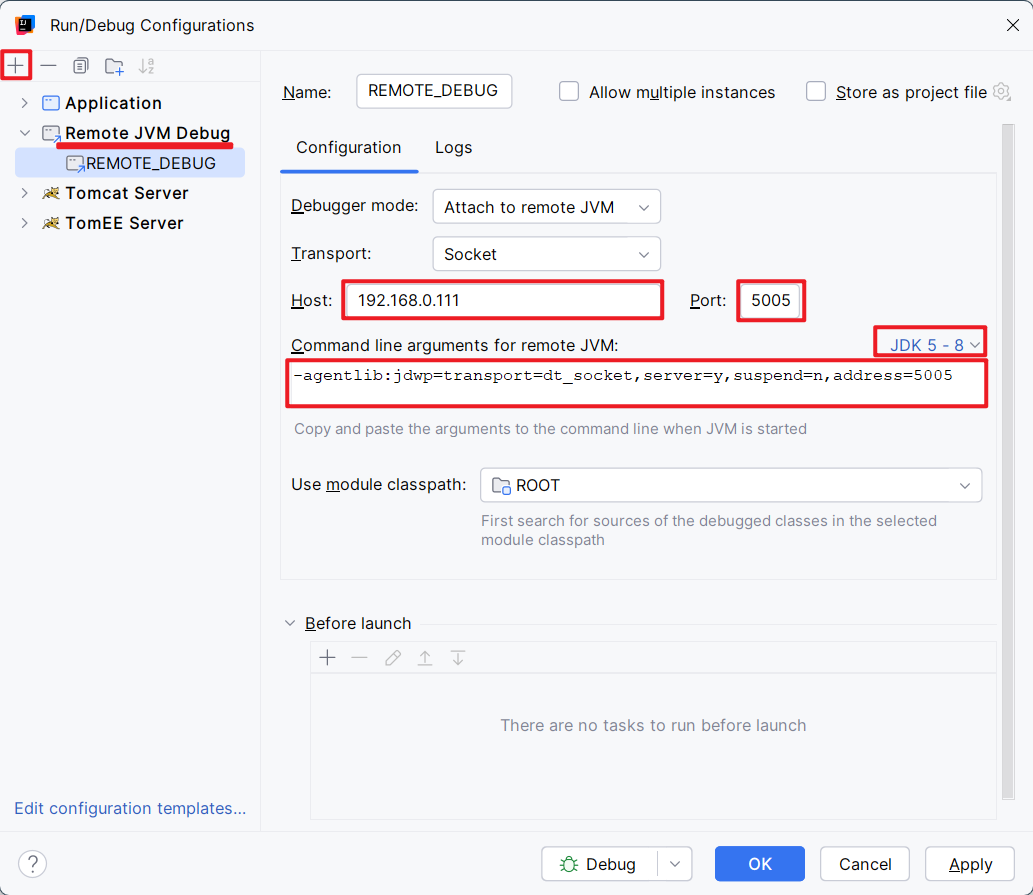Click the Create New Folder icon
This screenshot has width=1033, height=895.
(x=114, y=66)
